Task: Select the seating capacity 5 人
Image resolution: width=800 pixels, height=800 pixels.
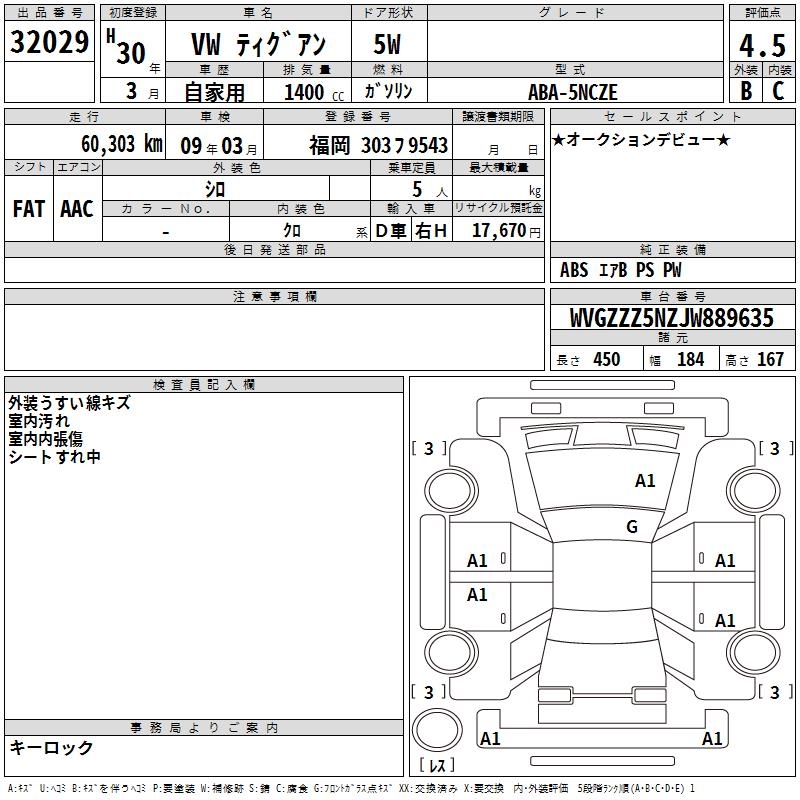Action: 430,190
